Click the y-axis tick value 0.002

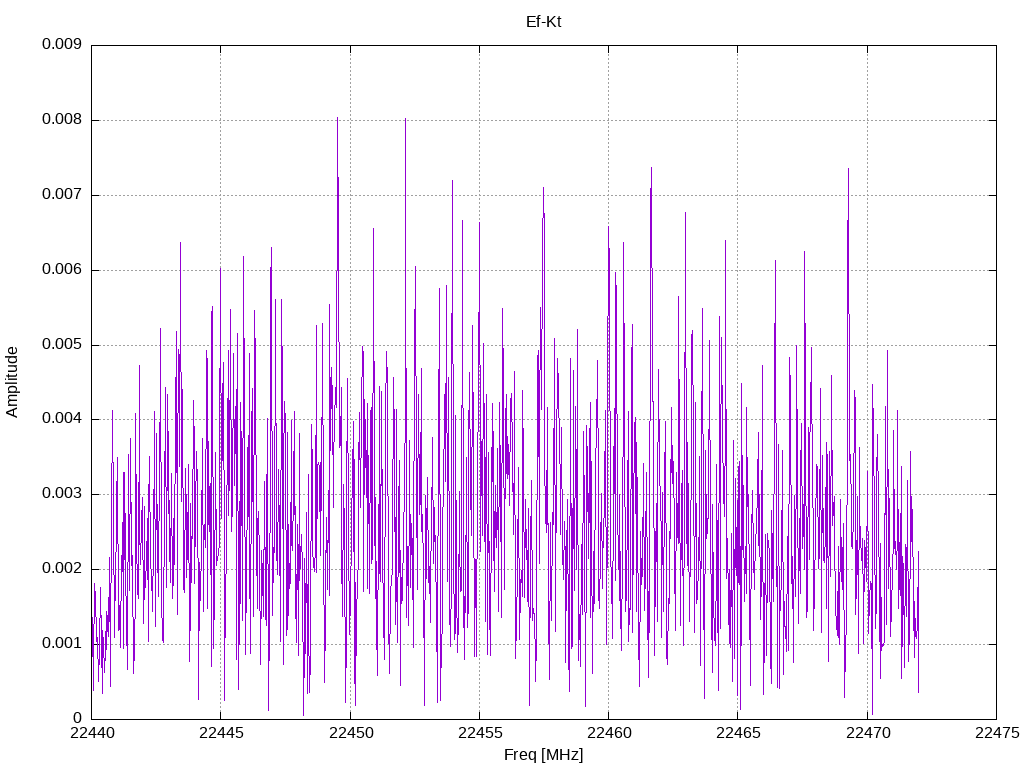coord(62,569)
